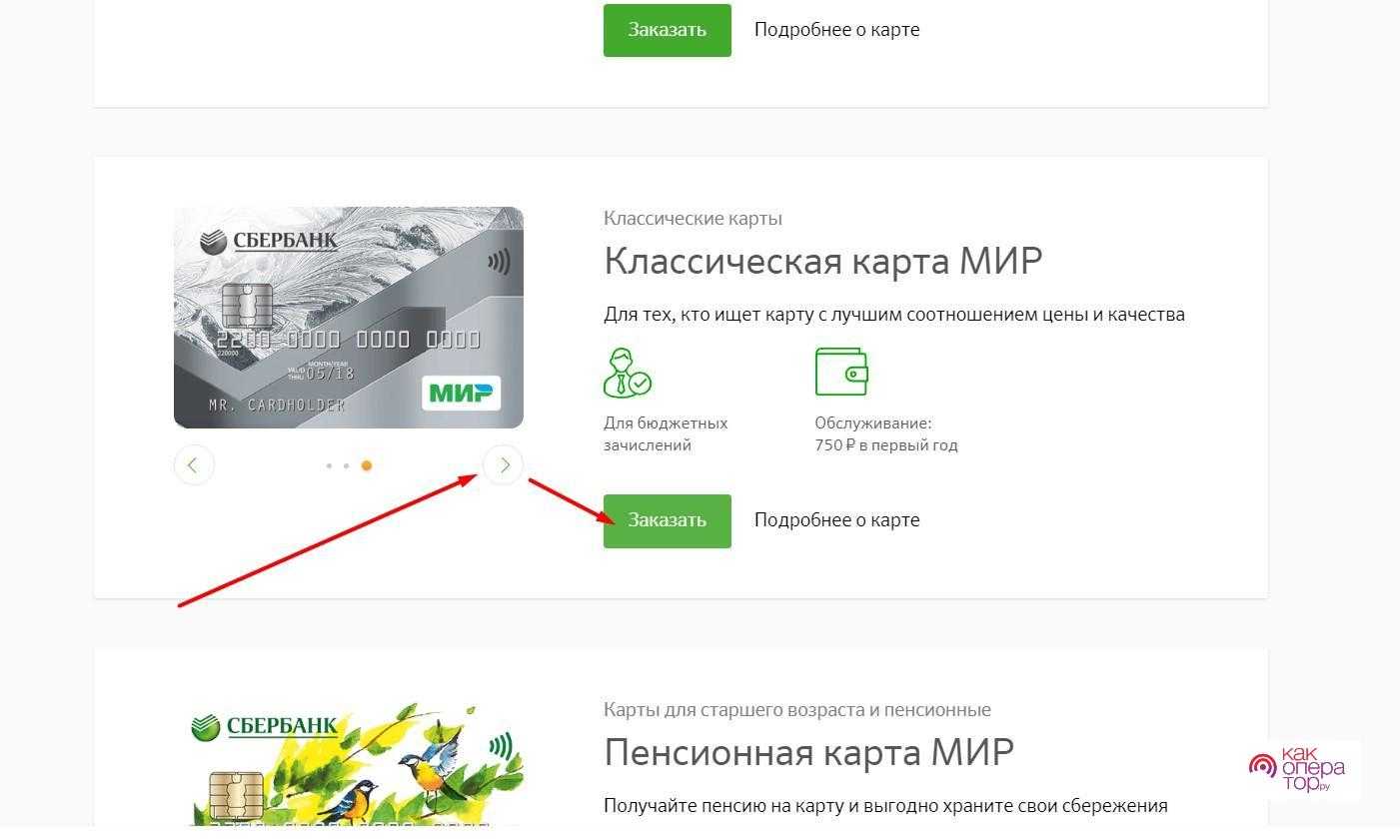Viewport: 1400px width, 840px height.
Task: Show previous card image with left carousel arrow
Action: (194, 464)
